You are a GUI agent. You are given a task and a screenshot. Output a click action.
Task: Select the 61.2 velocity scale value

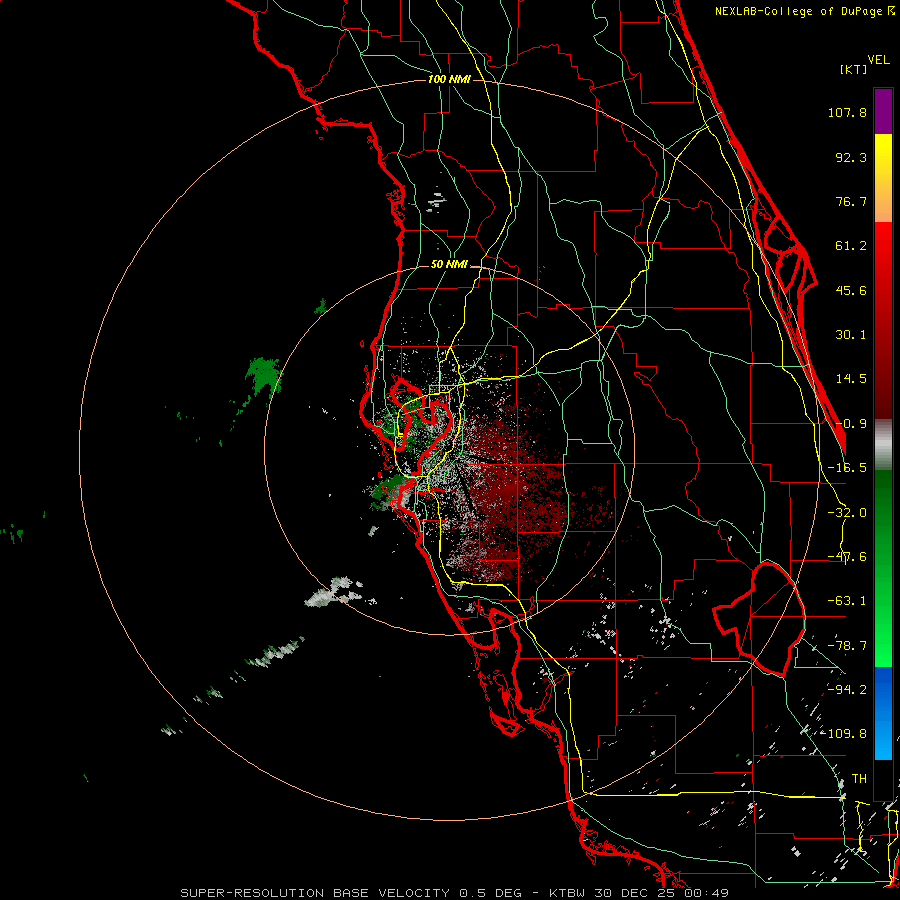point(851,246)
